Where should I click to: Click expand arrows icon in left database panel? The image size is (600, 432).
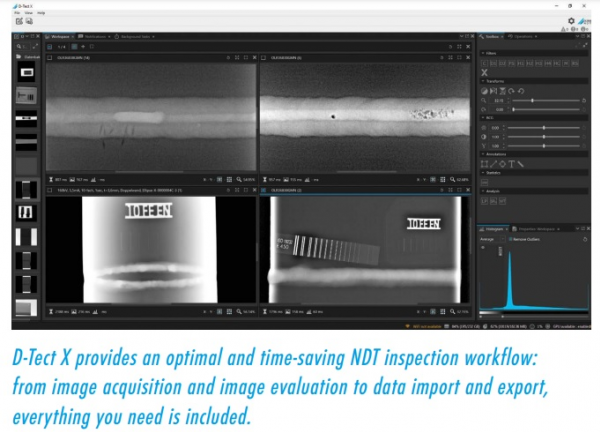35,46
